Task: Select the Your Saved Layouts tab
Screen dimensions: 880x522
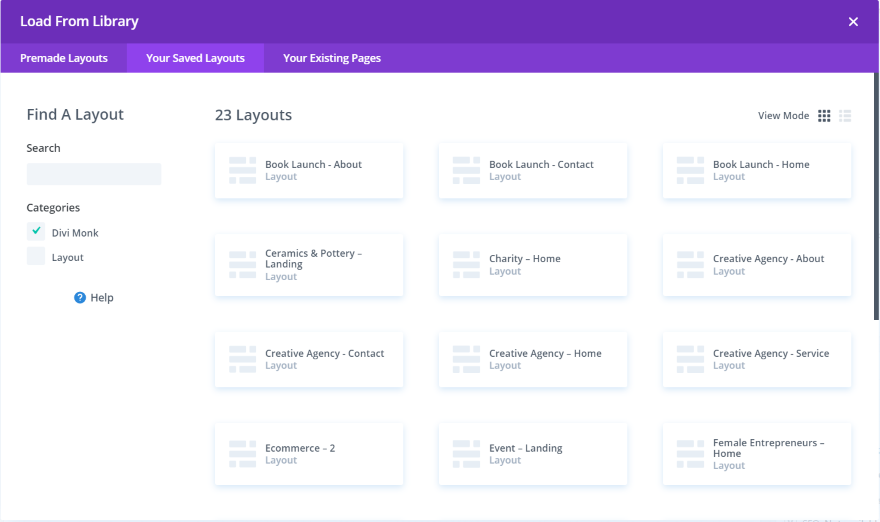Action: (195, 58)
